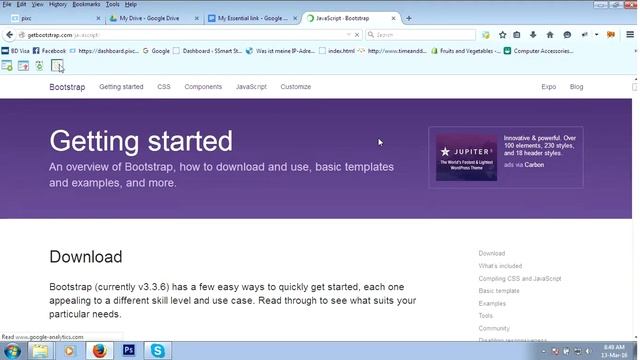The width and height of the screenshot is (640, 360).
Task: Open the Facebook bookmark
Action: click(x=49, y=51)
